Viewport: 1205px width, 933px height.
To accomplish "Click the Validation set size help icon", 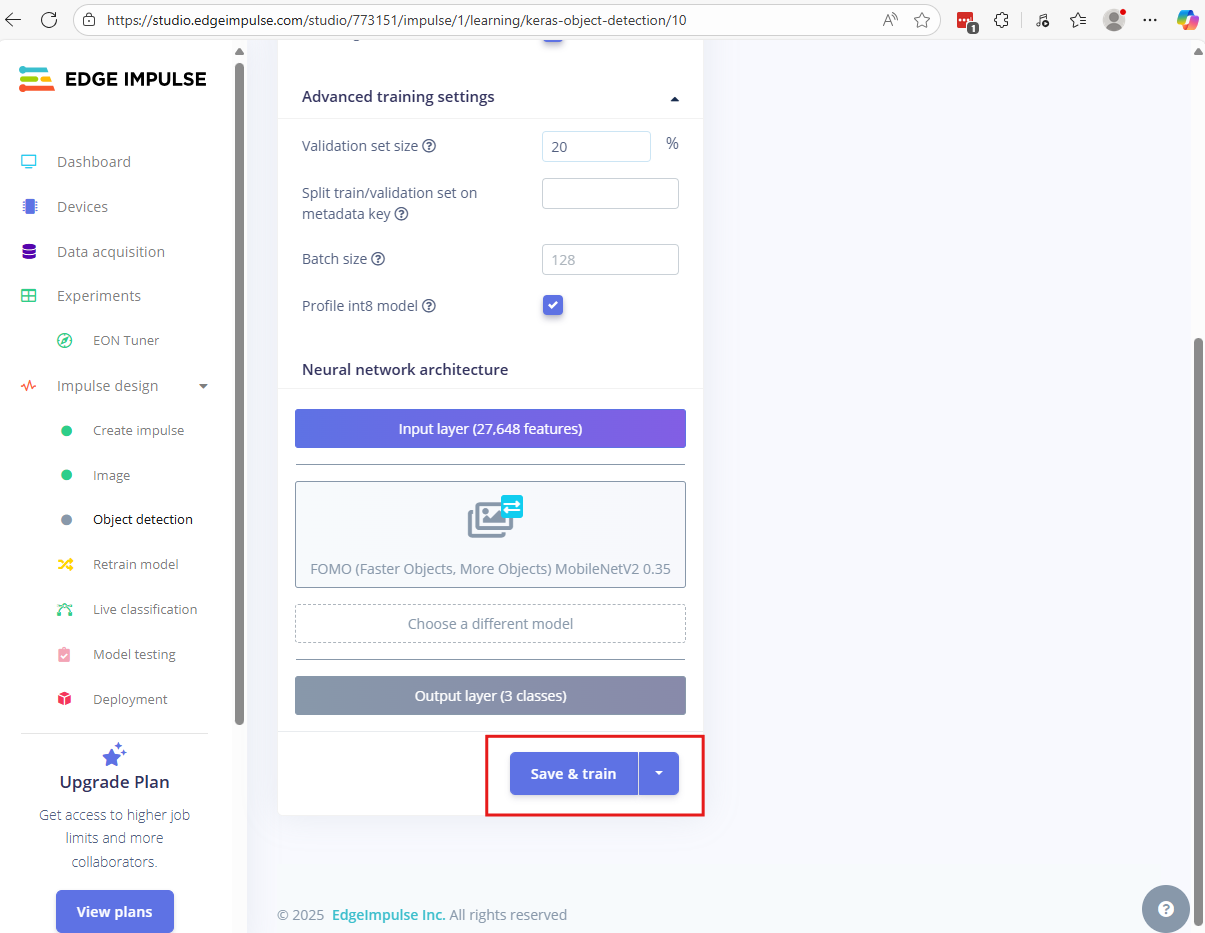I will coord(429,146).
